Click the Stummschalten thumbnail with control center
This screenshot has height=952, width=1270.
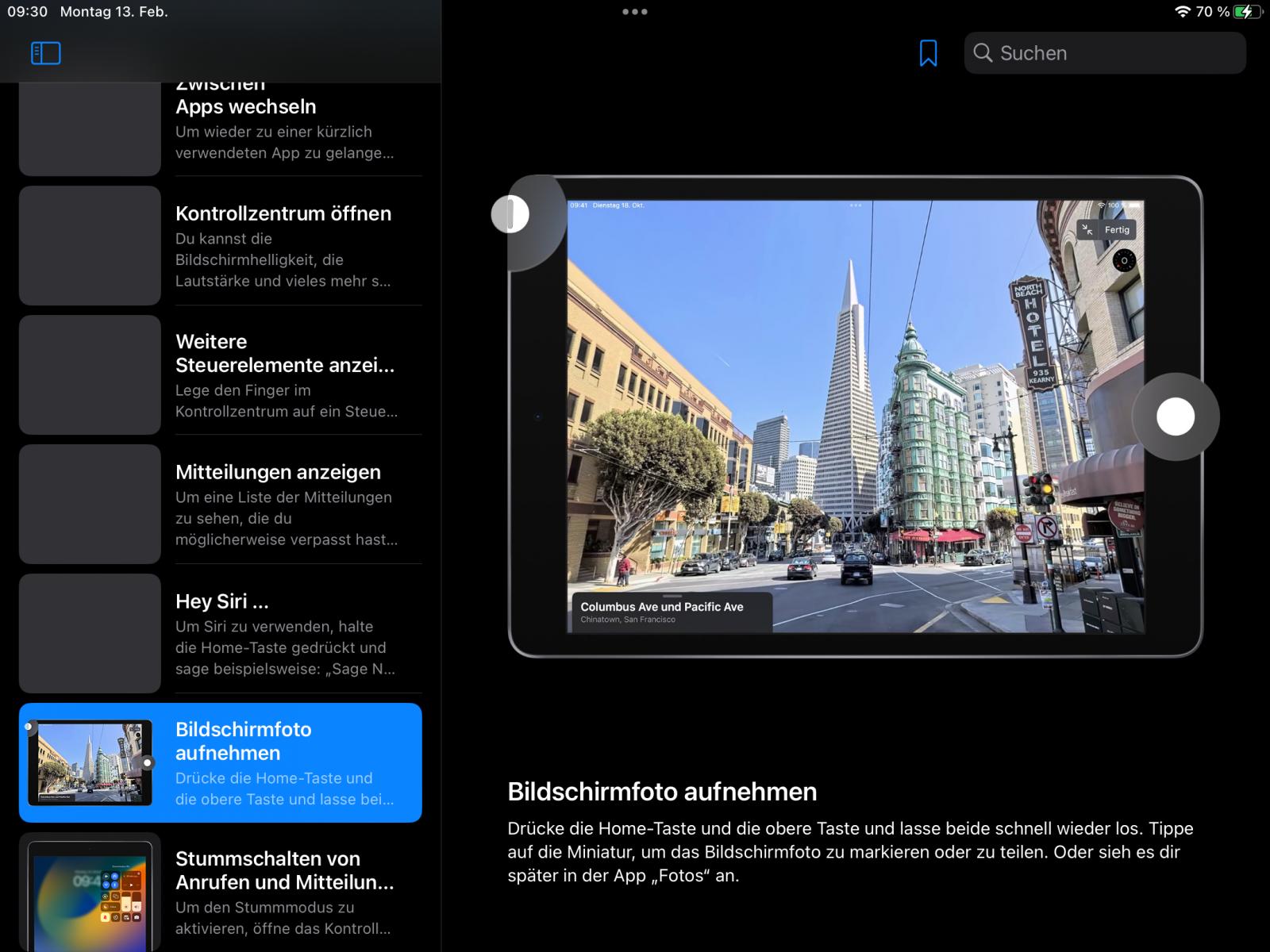(90, 892)
